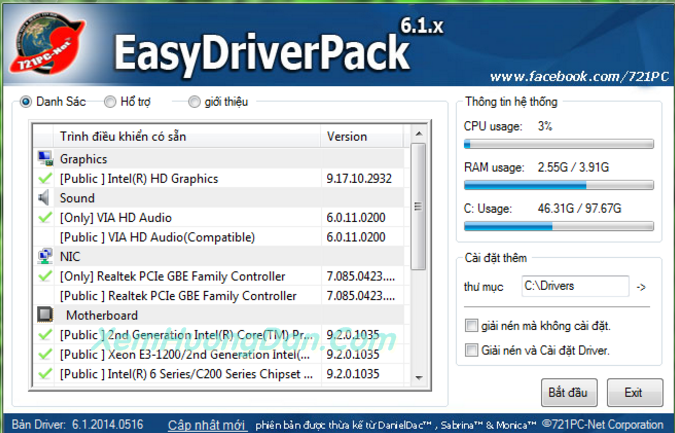Untick checkmark for [Only] Realtek PCIe GBE
Viewport: 675px width, 433px height.
[45, 276]
